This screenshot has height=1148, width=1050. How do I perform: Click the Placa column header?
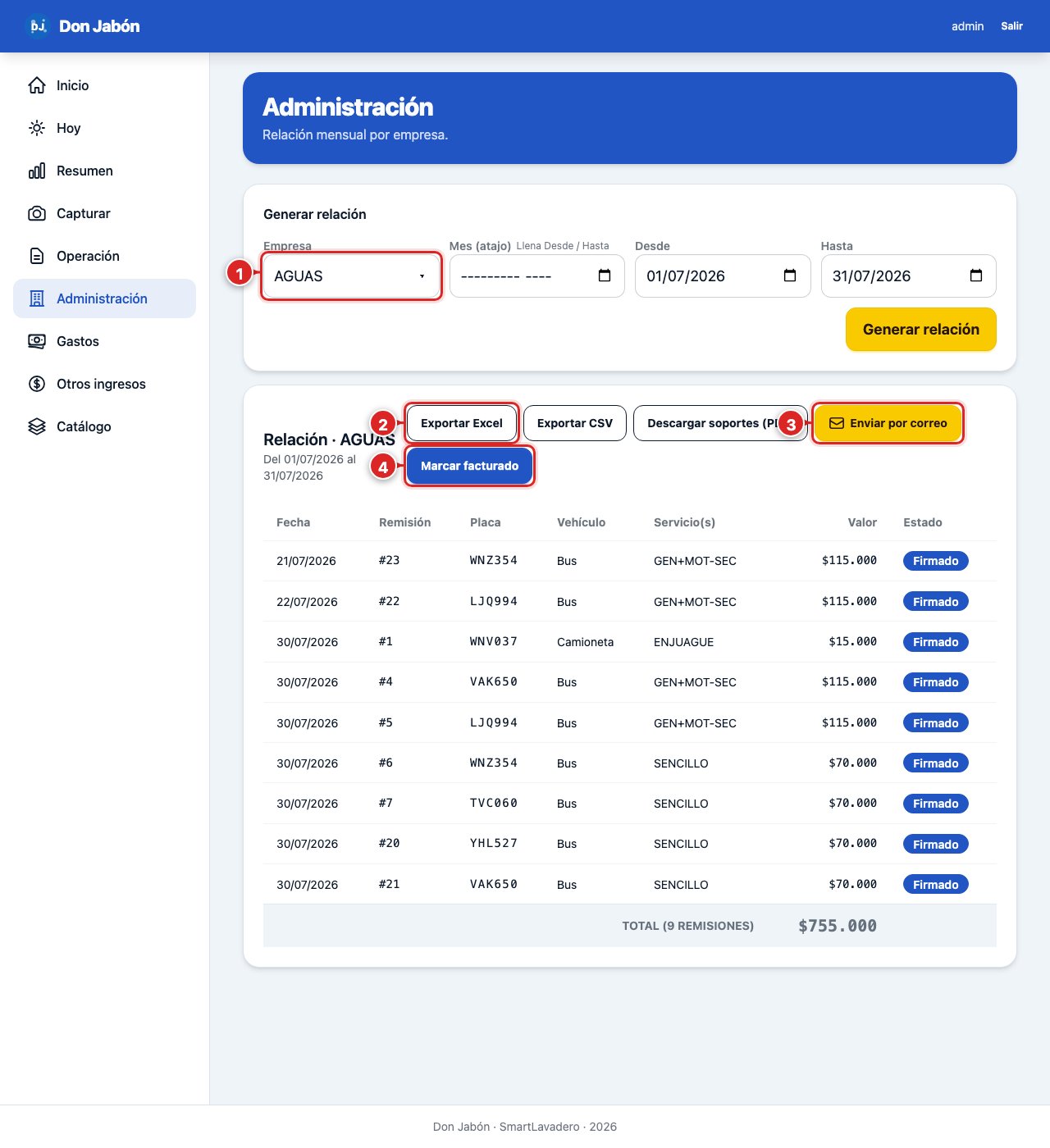click(x=486, y=522)
